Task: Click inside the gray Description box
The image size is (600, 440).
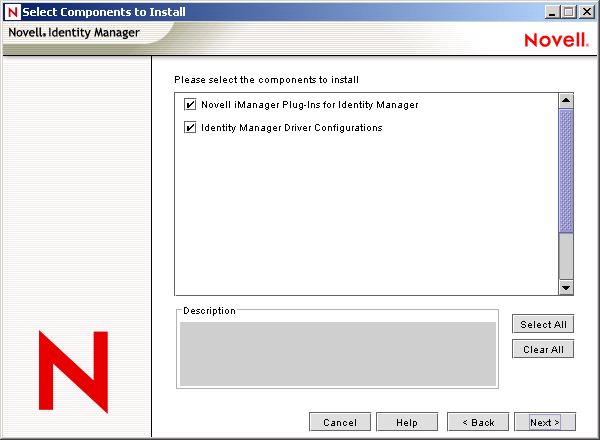Action: pos(337,352)
